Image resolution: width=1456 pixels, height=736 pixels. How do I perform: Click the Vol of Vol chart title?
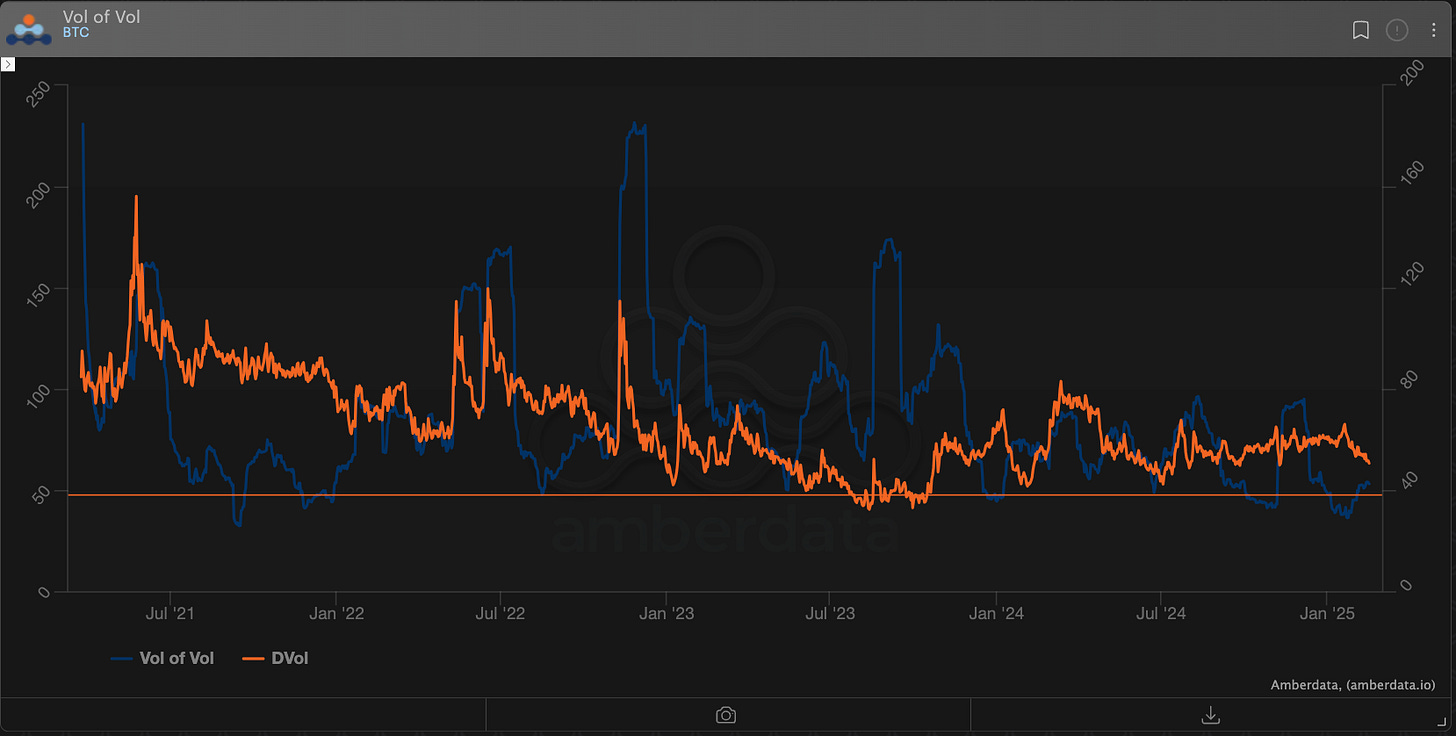point(101,17)
